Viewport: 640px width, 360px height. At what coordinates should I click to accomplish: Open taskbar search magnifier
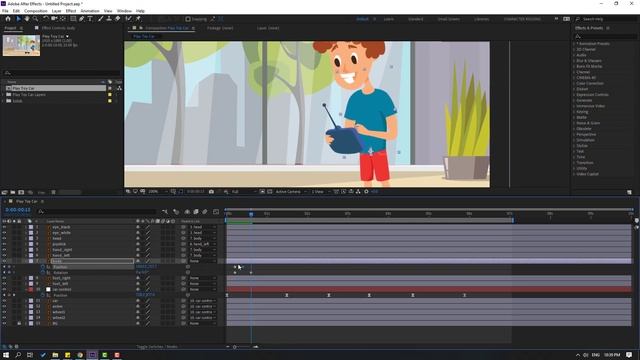(x=18, y=355)
